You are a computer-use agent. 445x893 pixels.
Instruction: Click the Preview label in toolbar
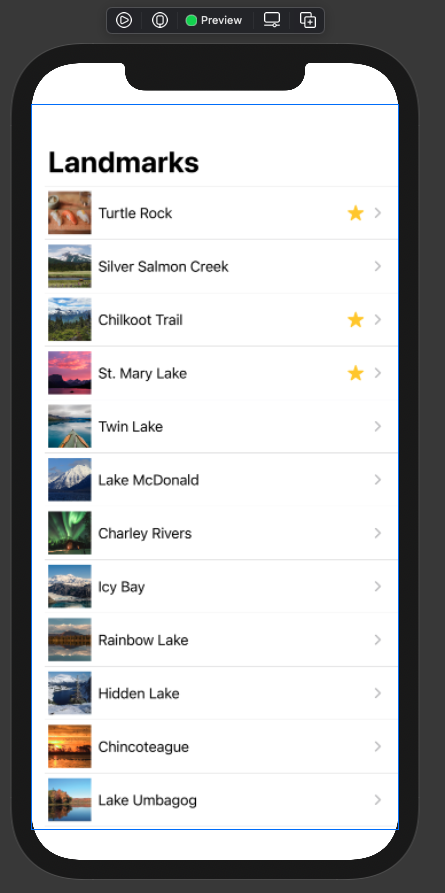[x=221, y=21]
